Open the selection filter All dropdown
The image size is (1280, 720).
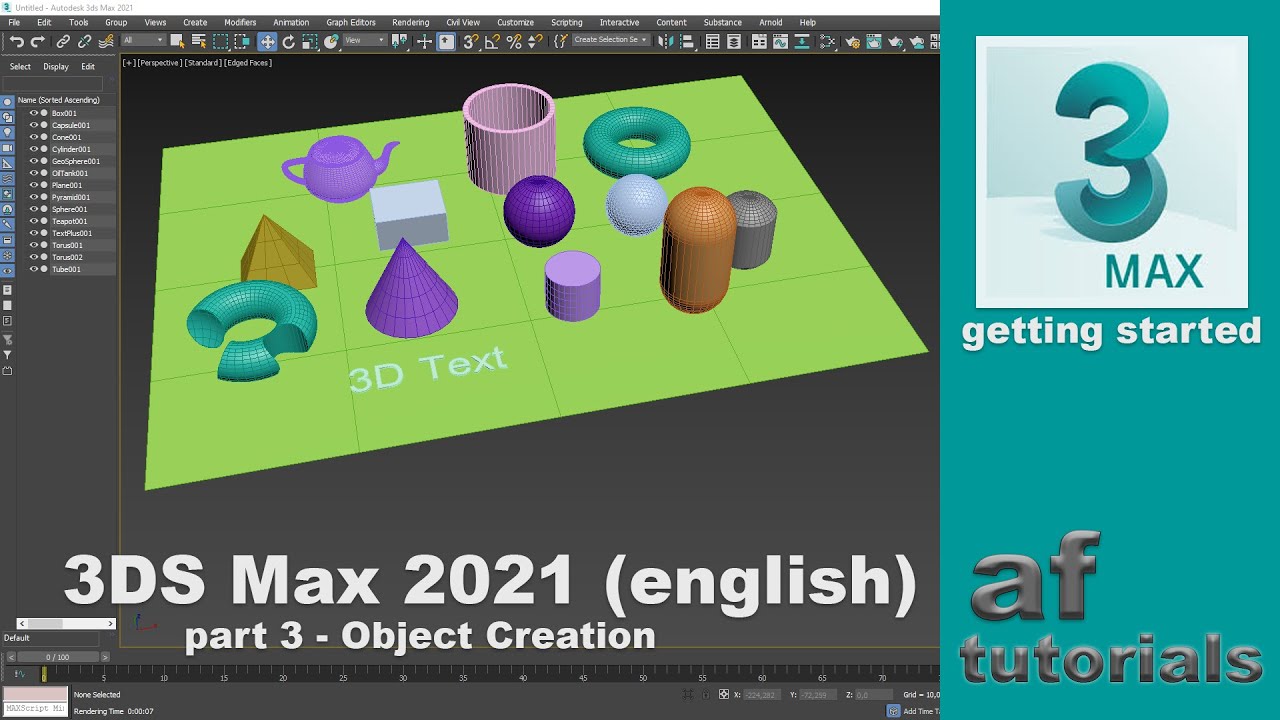tap(144, 40)
